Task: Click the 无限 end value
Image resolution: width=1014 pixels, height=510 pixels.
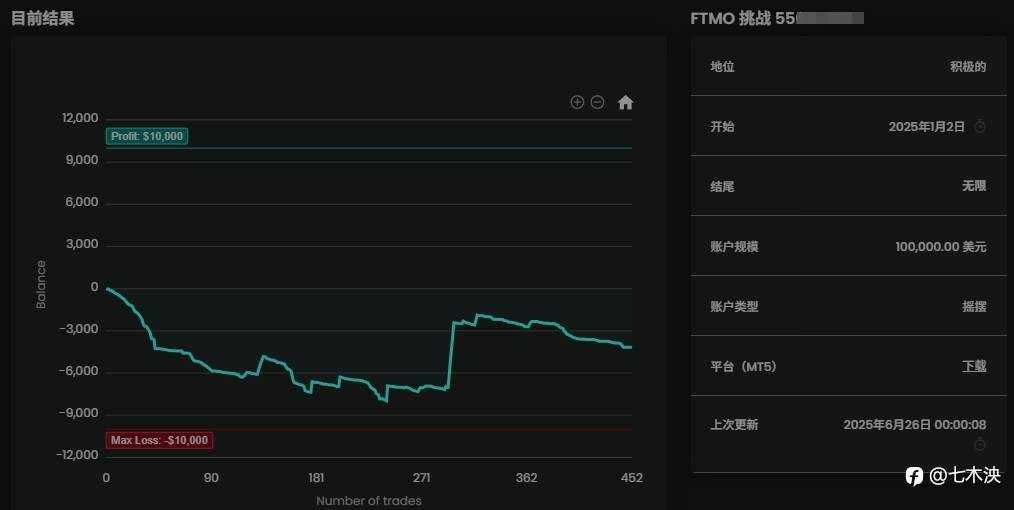Action: point(974,186)
